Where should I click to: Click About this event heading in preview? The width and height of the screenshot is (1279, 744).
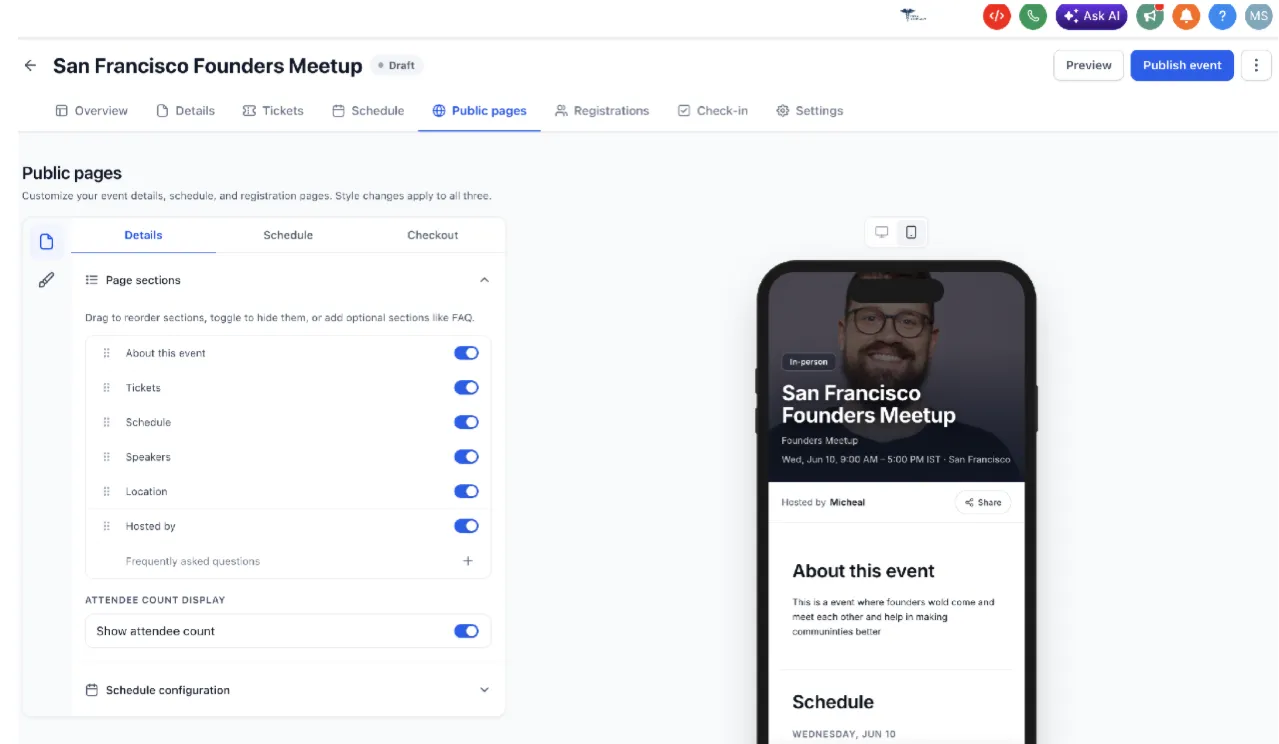coord(863,571)
